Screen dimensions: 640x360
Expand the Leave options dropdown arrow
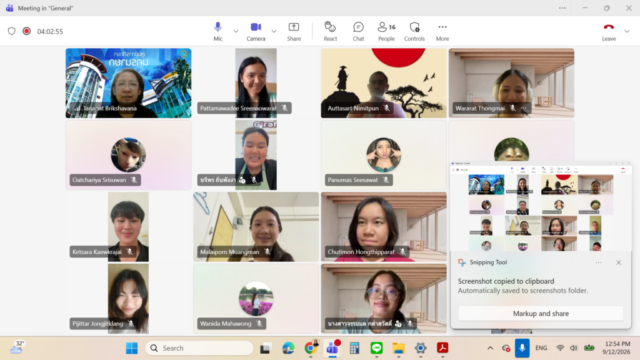[x=627, y=31]
